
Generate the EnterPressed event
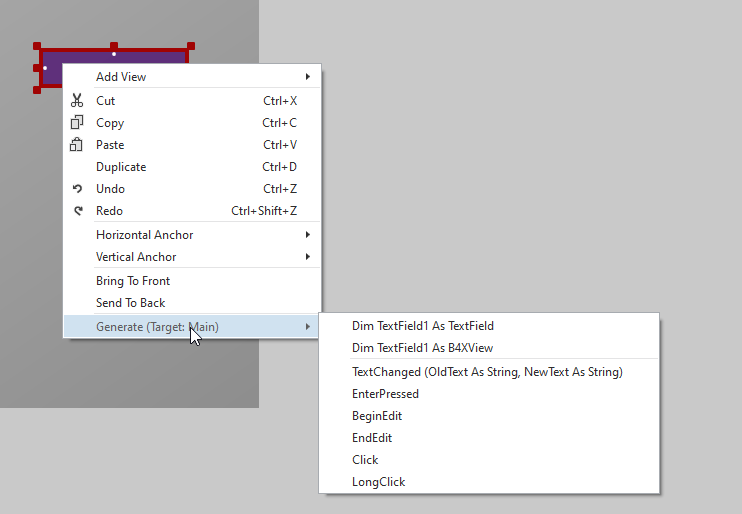386,394
